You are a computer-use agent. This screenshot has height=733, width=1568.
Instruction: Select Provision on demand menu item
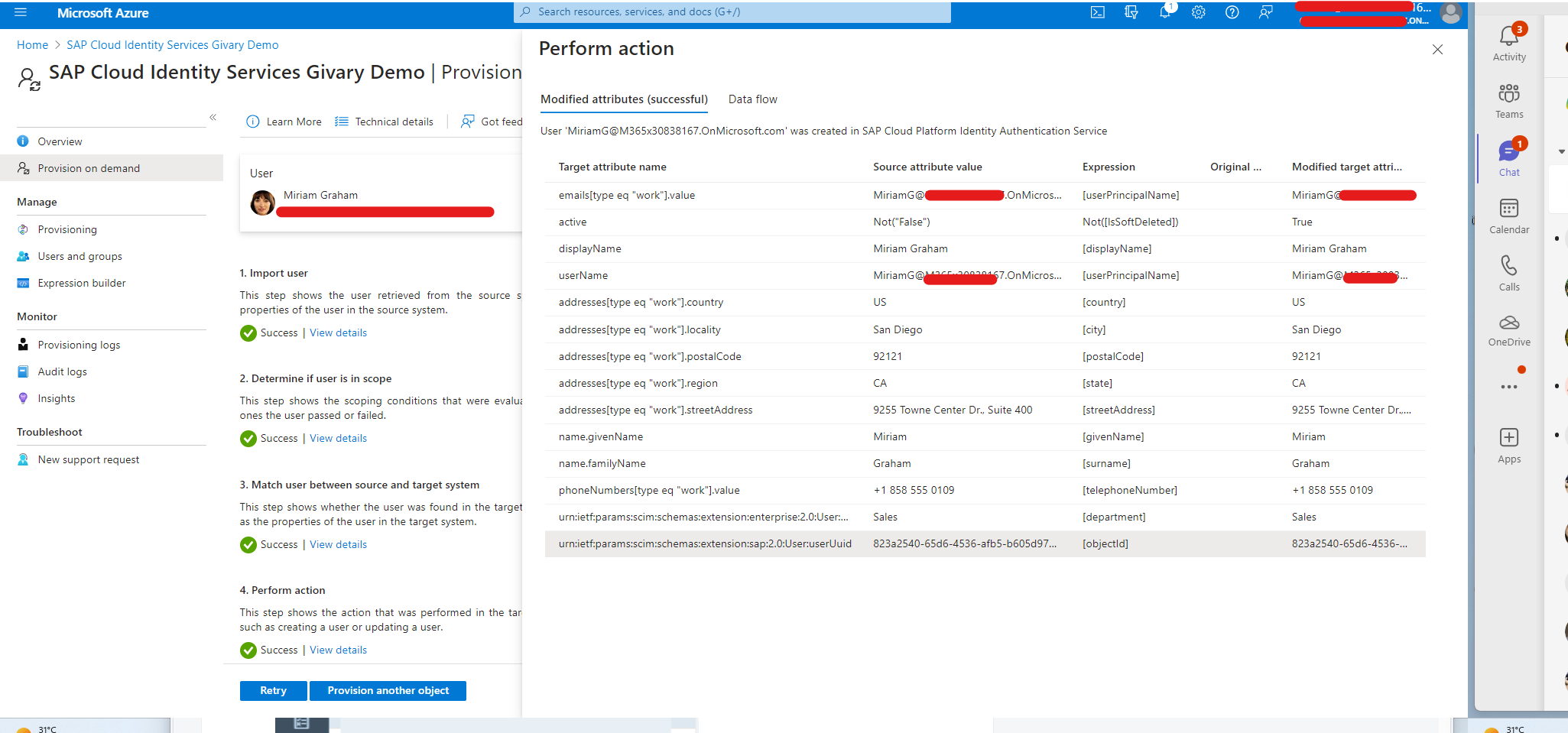point(112,168)
